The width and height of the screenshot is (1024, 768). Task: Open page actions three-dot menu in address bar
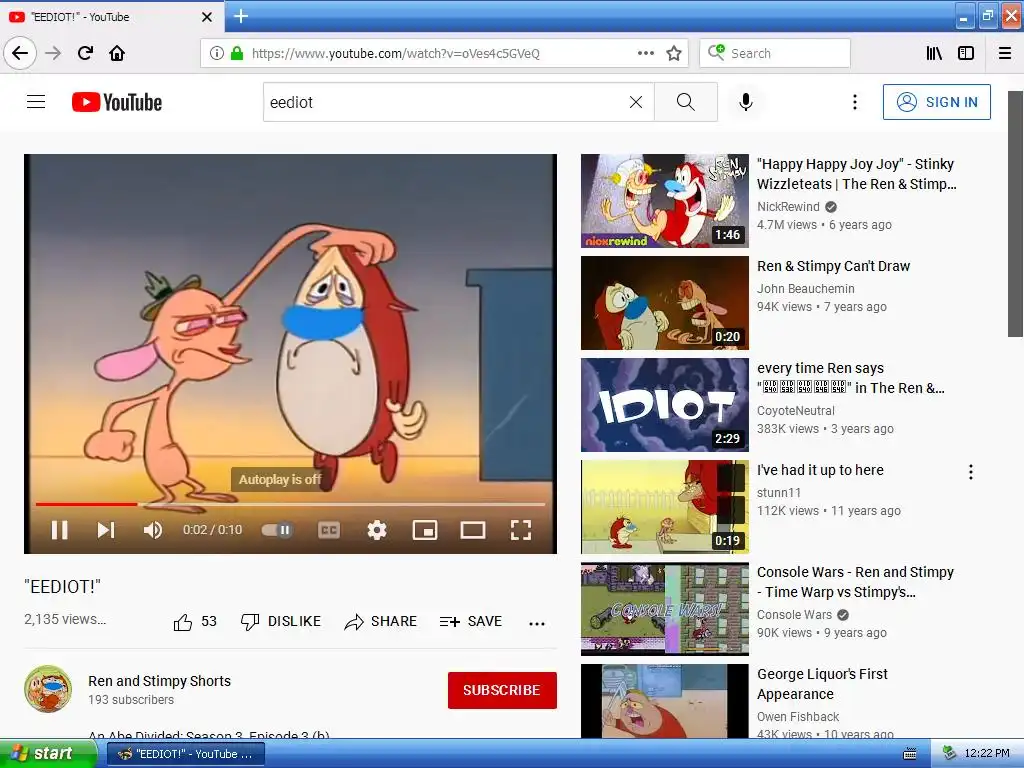click(646, 53)
